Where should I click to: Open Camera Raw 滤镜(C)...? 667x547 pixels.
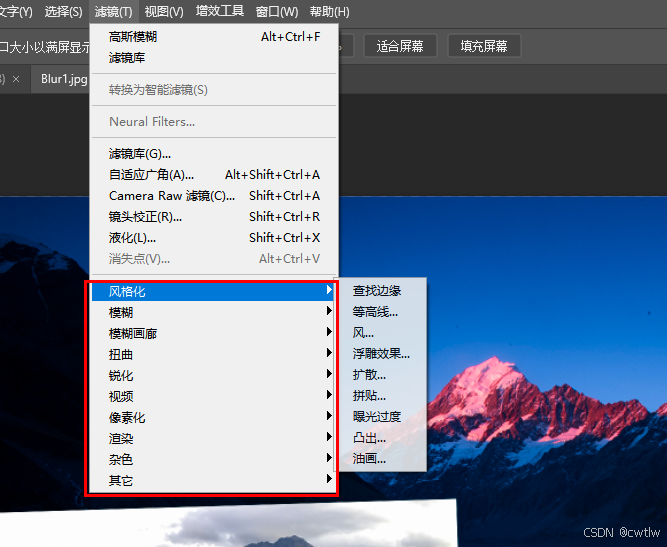click(214, 196)
